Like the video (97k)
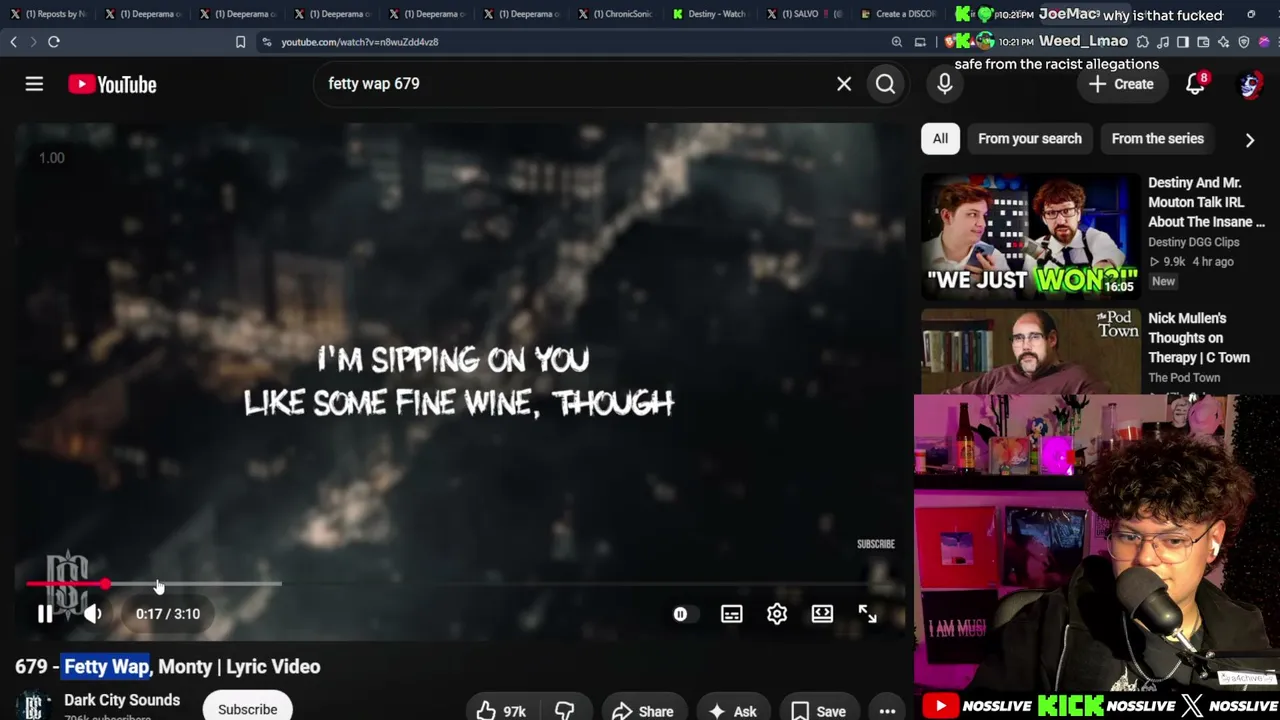Screen dimensions: 1280x720 tap(503, 711)
